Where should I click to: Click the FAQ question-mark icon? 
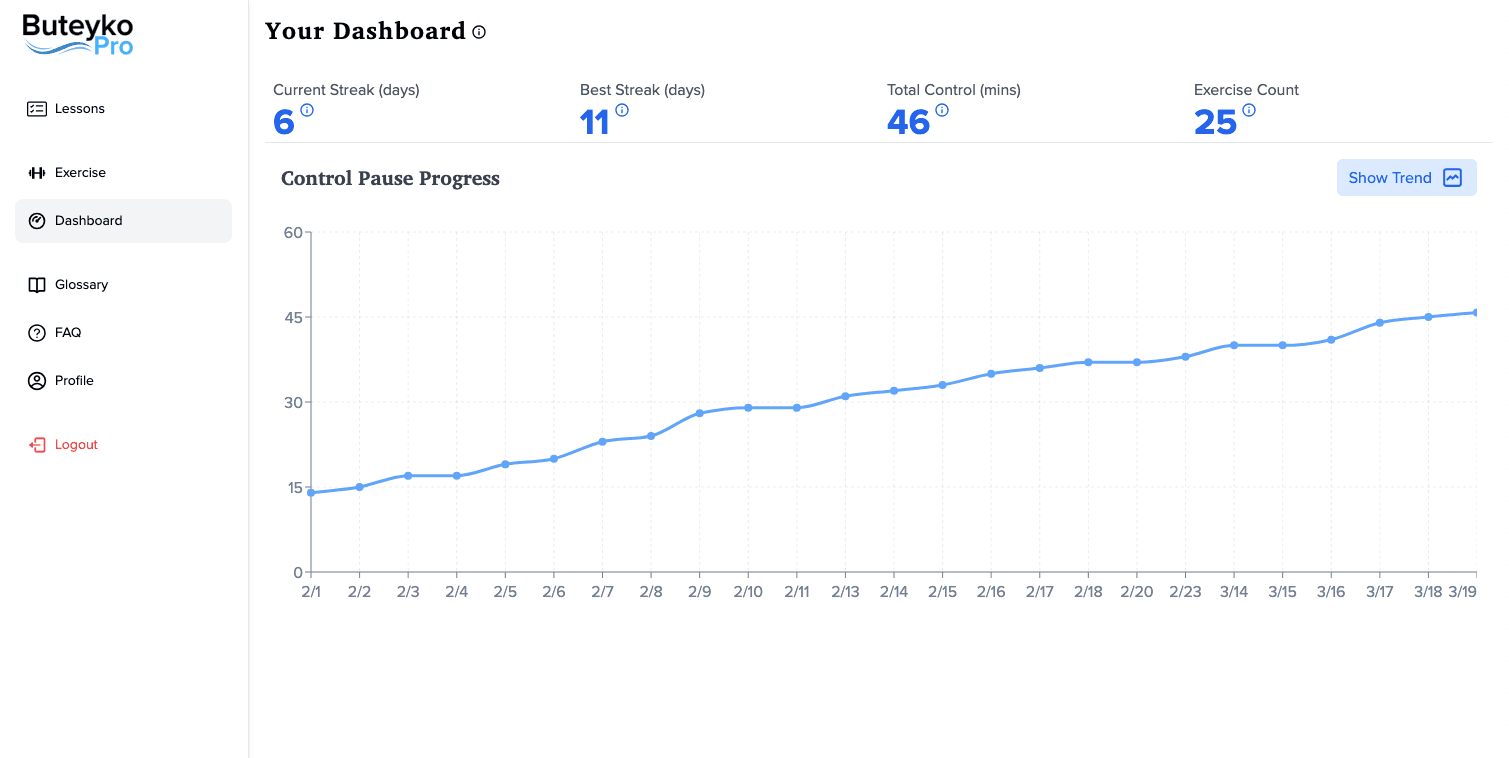(x=36, y=332)
